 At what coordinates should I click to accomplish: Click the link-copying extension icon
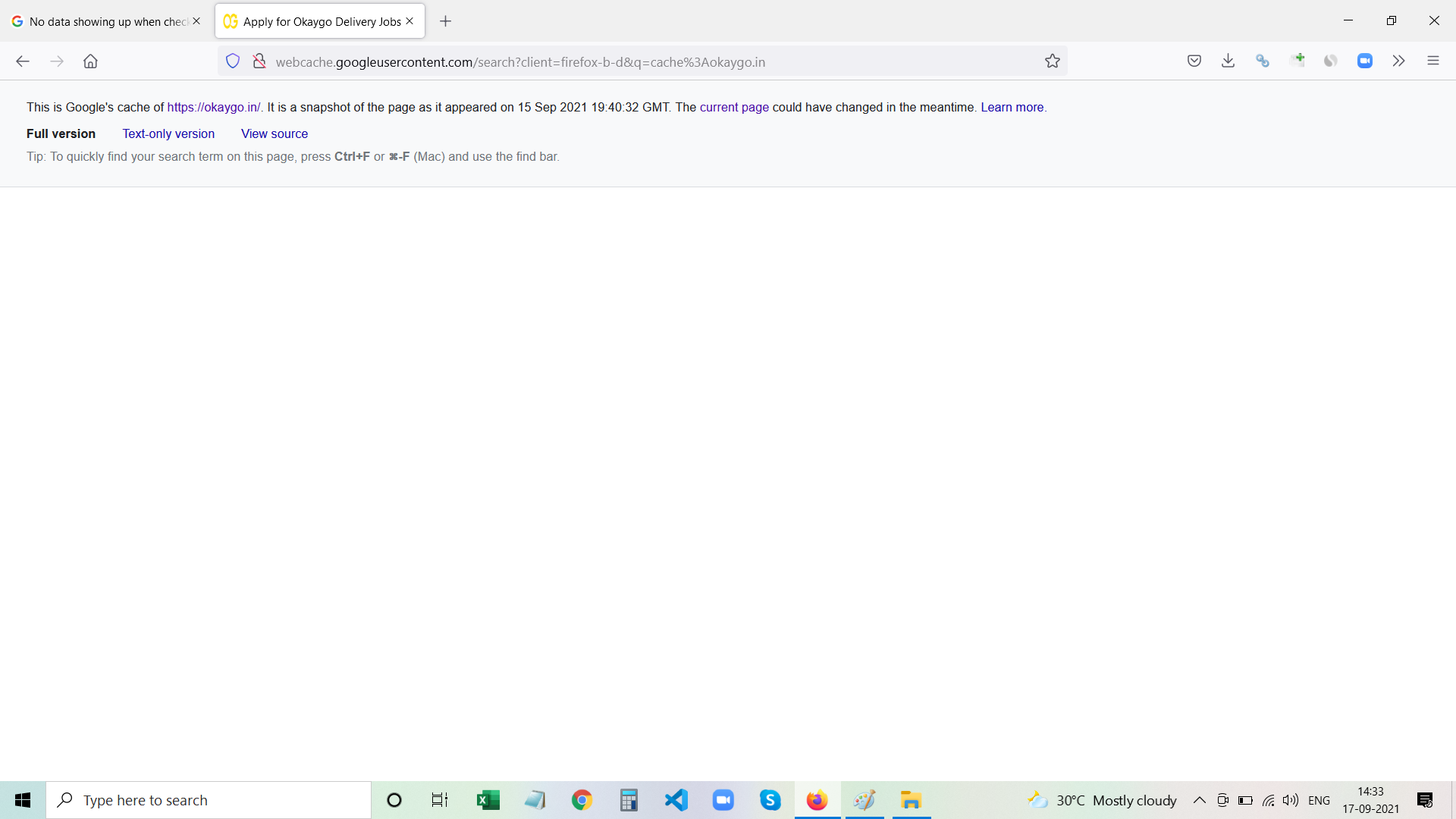click(x=1263, y=61)
